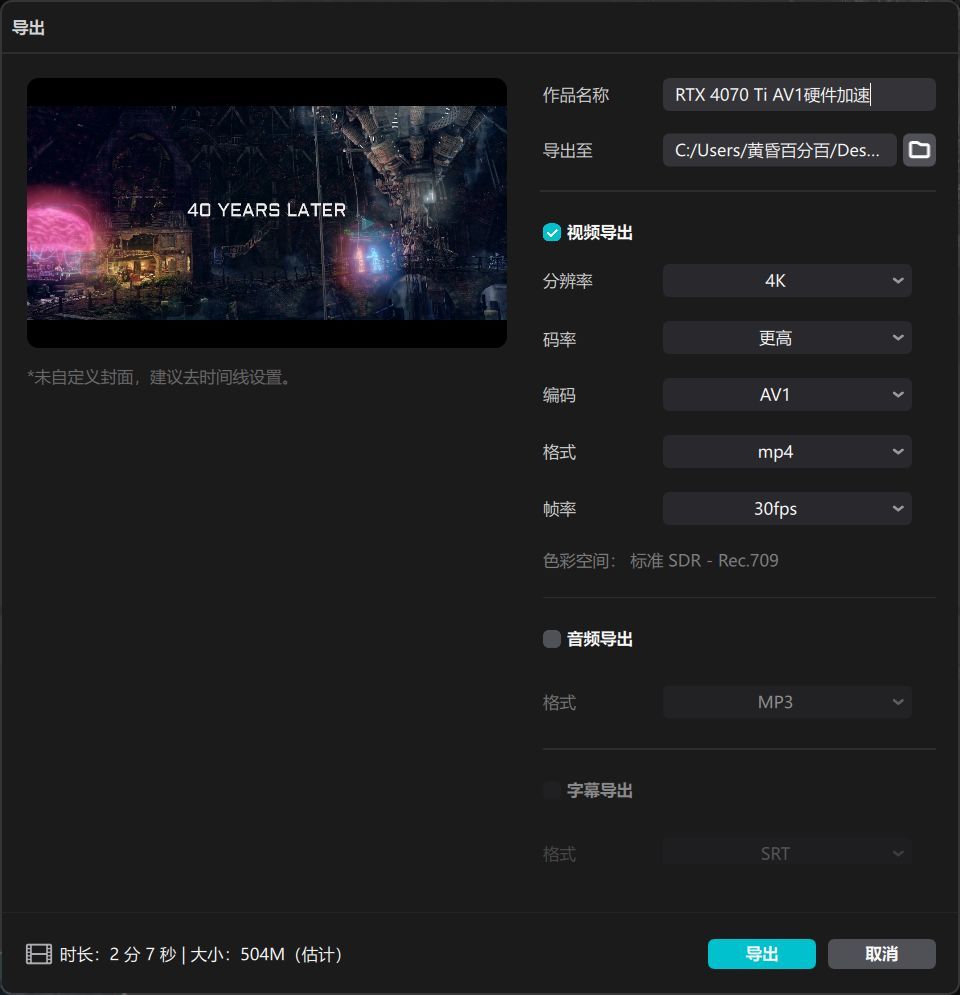
Task: Click the 作品名称 input field
Action: (799, 95)
